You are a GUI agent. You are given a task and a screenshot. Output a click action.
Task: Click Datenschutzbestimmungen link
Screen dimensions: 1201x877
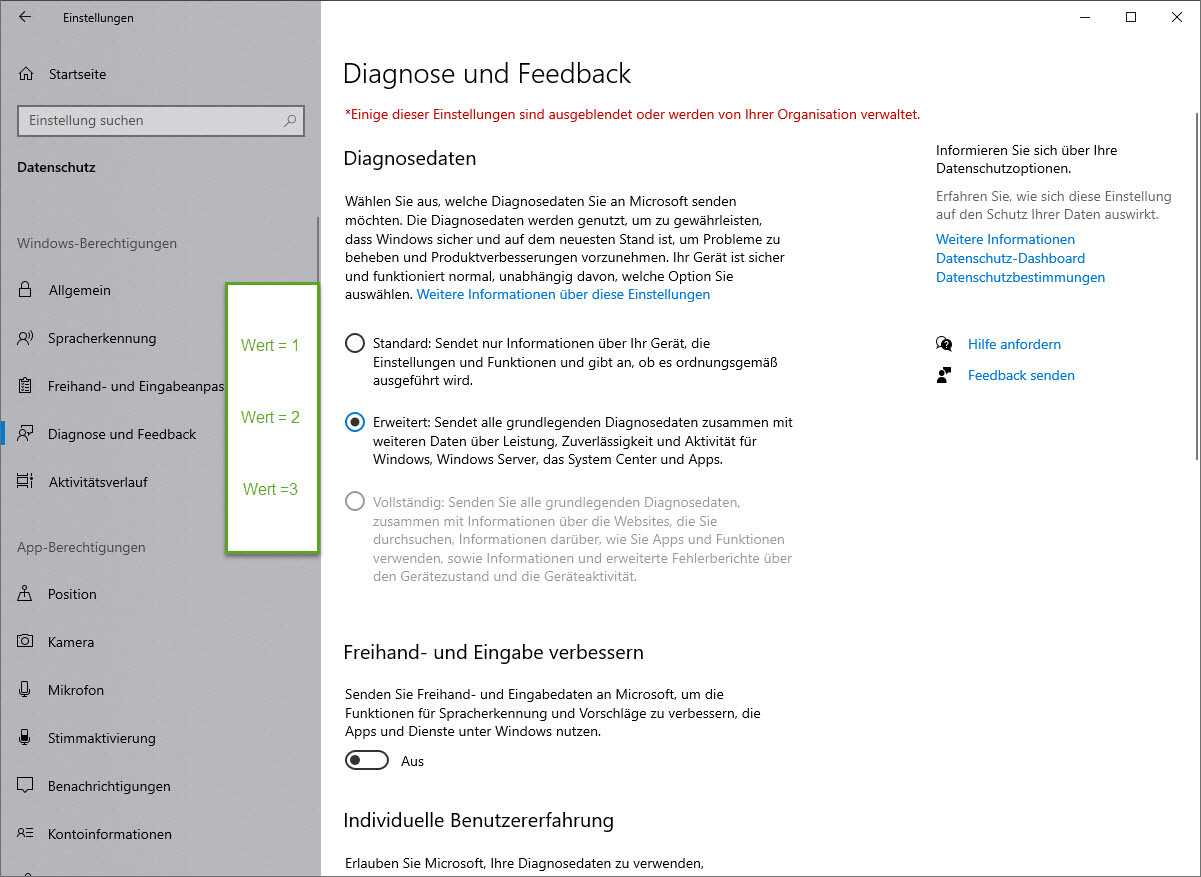click(1020, 277)
